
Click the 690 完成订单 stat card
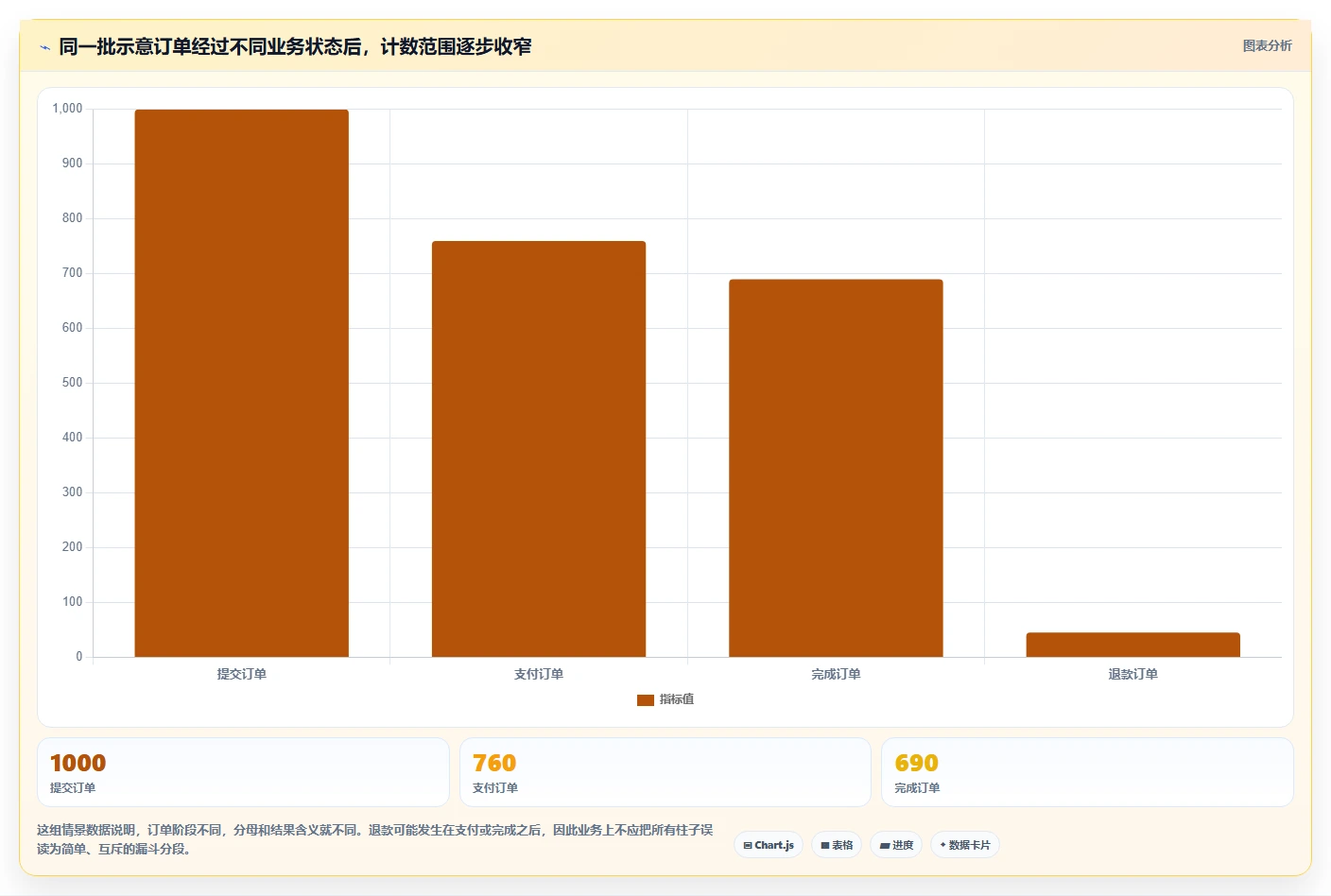tap(1087, 772)
